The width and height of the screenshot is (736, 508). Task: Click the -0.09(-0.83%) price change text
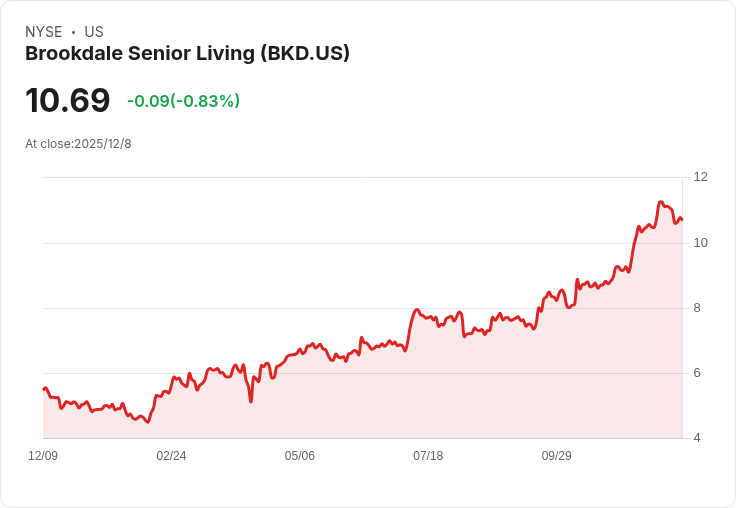pyautogui.click(x=184, y=101)
